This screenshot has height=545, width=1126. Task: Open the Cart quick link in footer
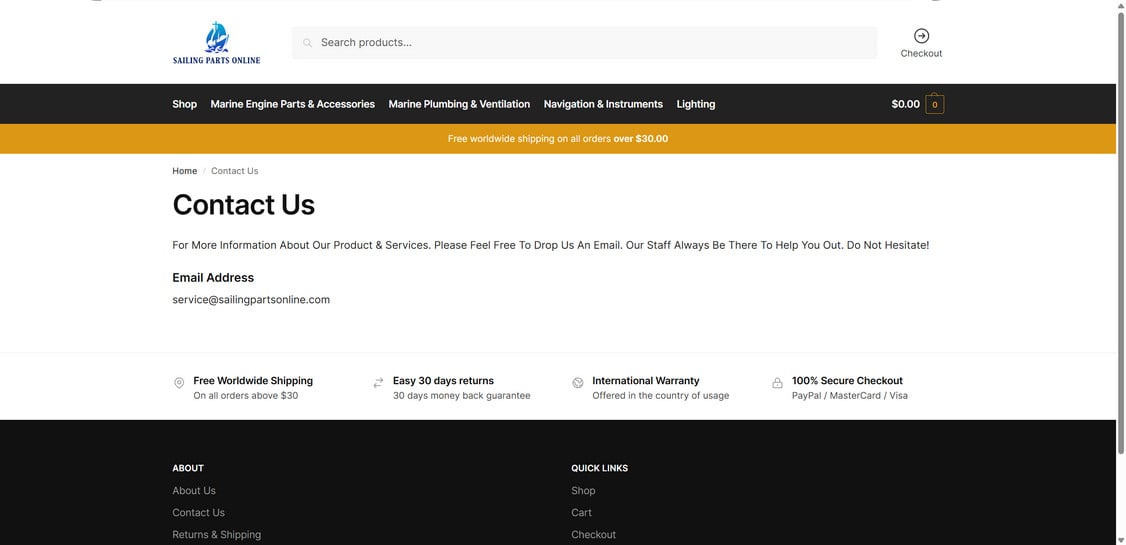pos(582,513)
